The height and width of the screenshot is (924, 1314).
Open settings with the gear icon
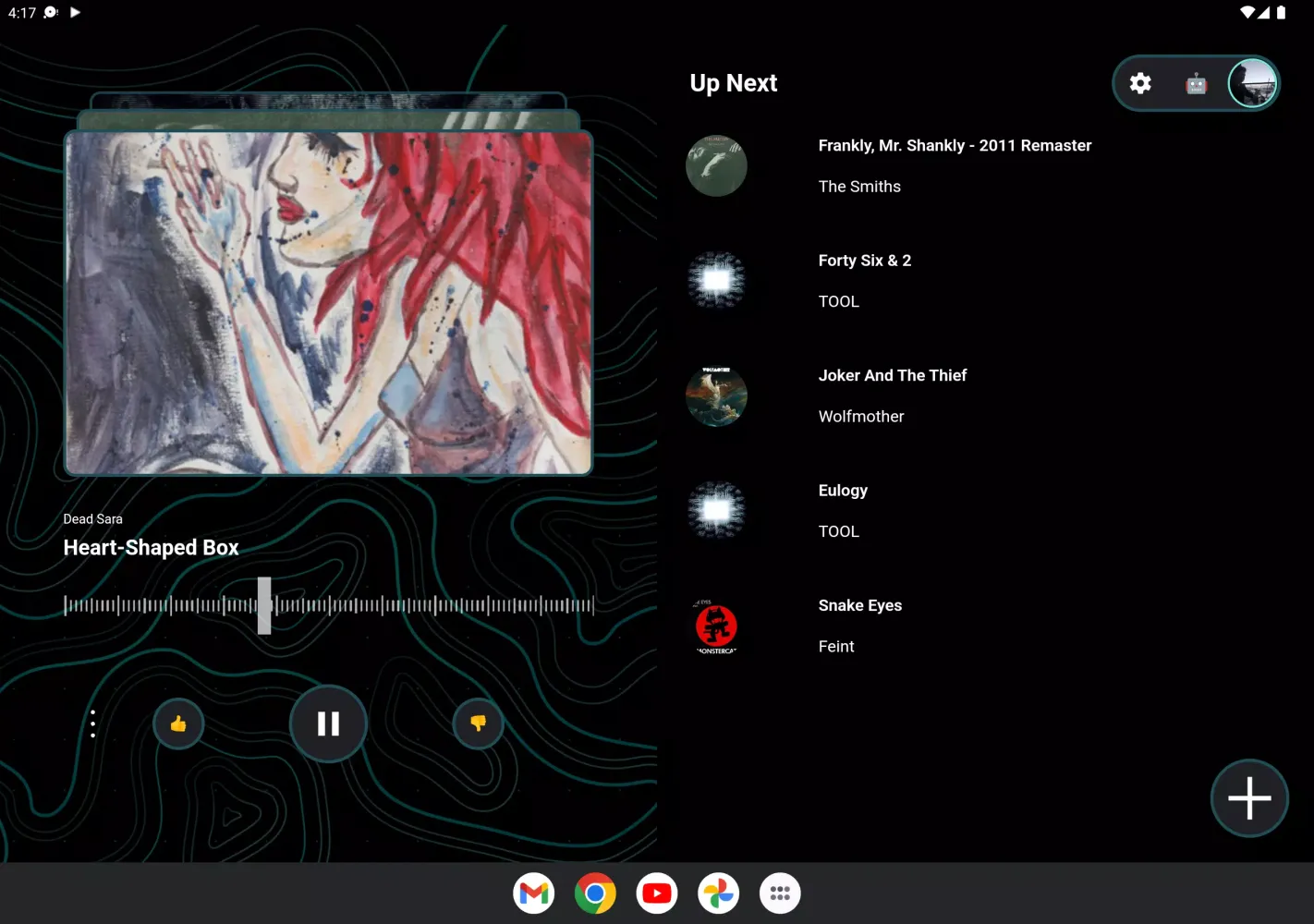tap(1140, 83)
